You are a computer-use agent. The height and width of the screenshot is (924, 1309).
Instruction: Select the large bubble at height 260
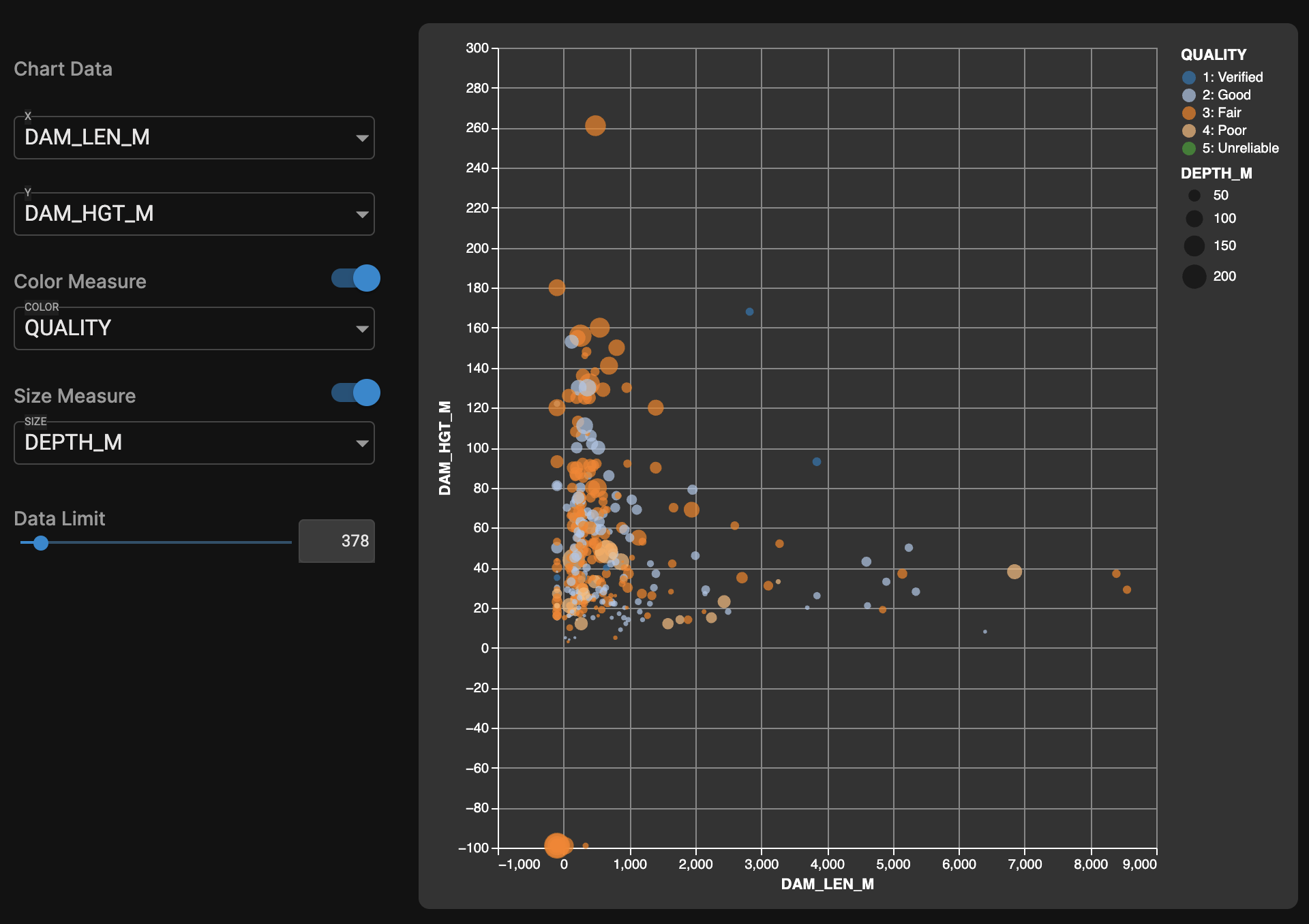(597, 125)
